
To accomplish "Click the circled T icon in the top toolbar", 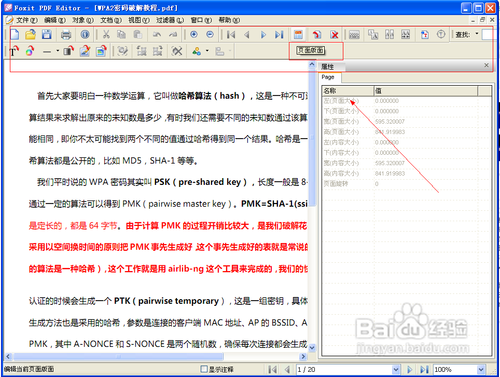I will pos(441,34).
